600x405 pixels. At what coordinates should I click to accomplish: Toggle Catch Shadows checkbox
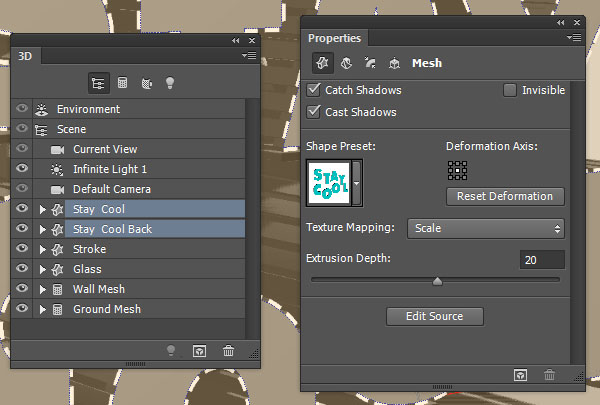(x=313, y=90)
